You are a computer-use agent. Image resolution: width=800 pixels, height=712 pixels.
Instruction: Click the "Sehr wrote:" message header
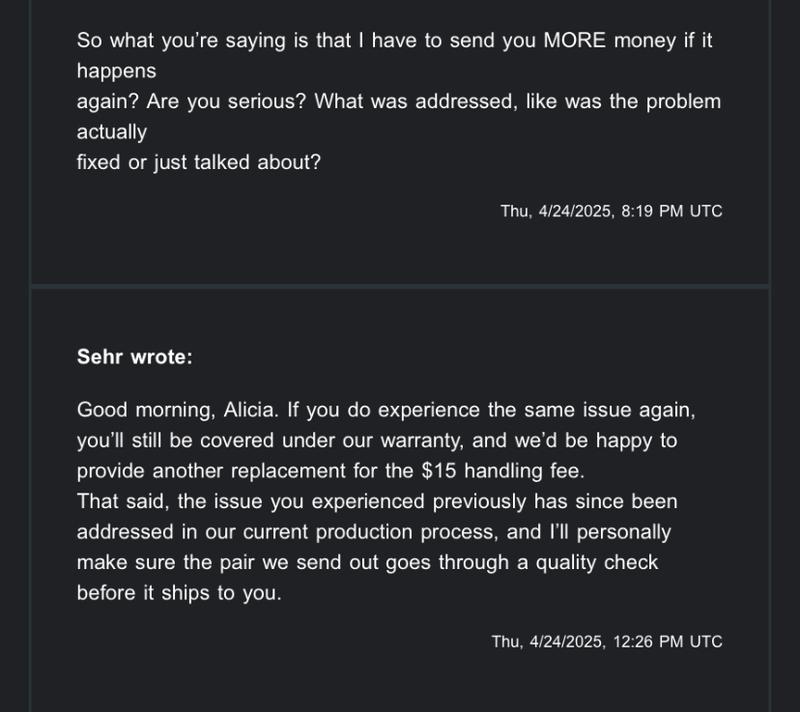(134, 357)
